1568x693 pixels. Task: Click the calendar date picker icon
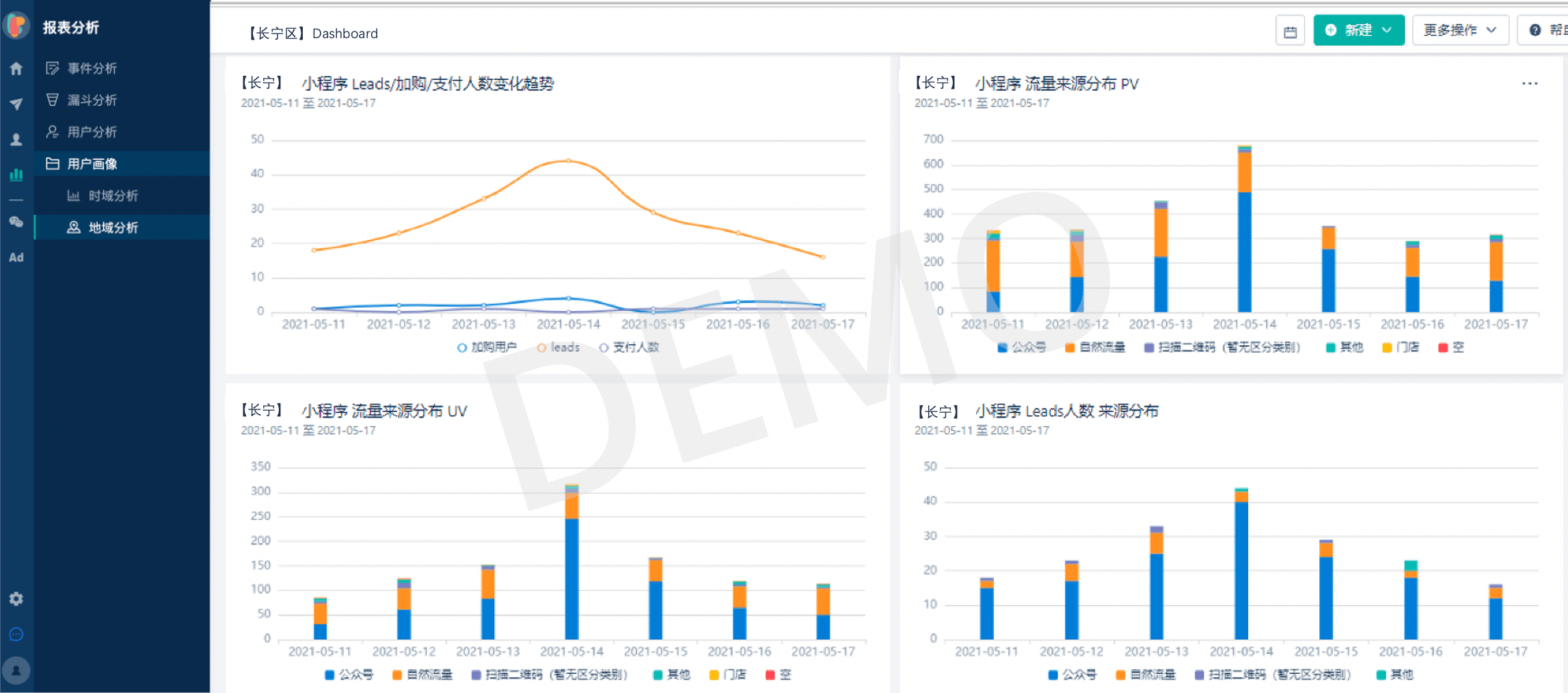pos(1290,31)
